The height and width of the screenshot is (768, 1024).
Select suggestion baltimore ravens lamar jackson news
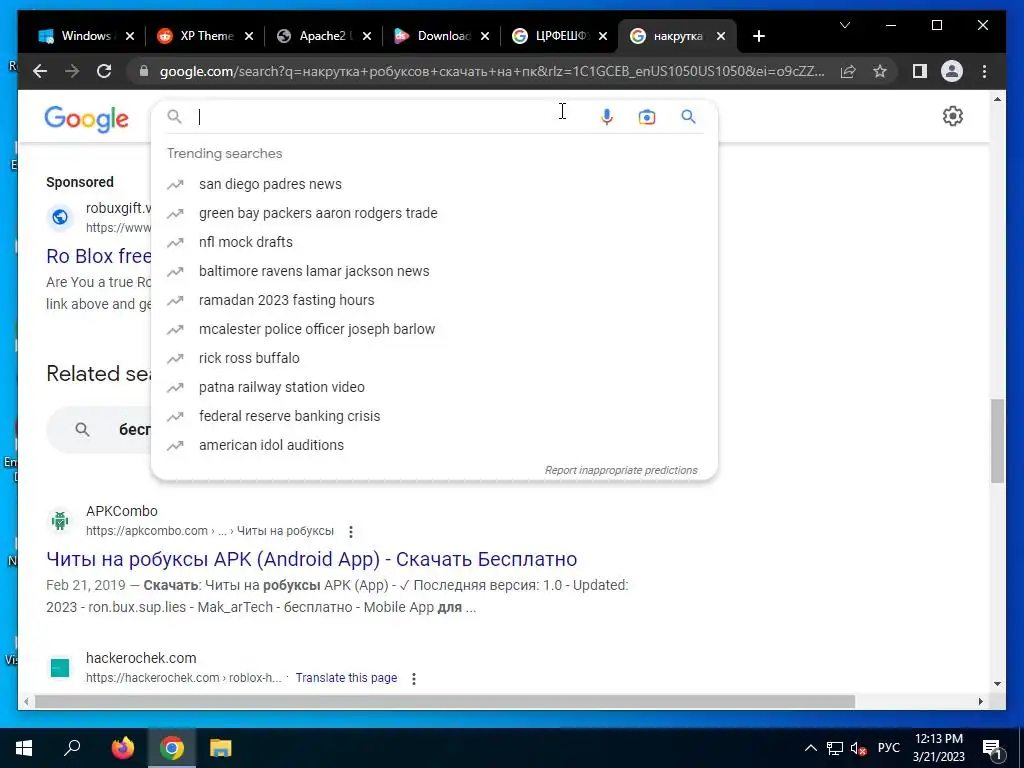click(x=434, y=271)
